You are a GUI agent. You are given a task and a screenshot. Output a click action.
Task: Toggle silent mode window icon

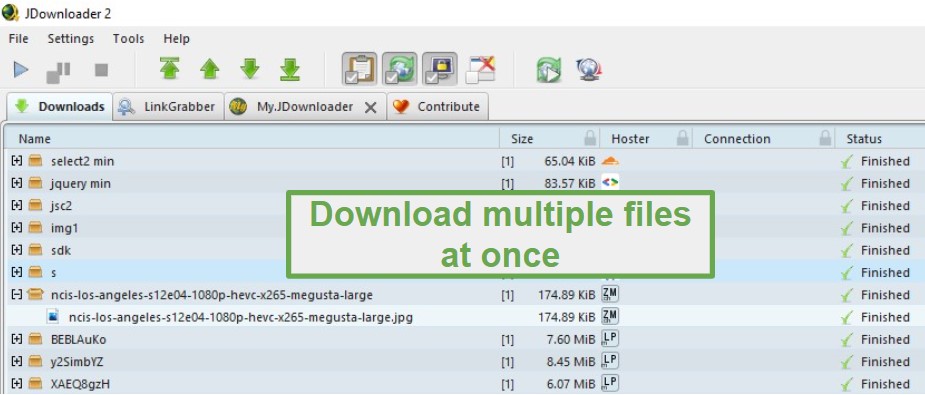coord(481,70)
